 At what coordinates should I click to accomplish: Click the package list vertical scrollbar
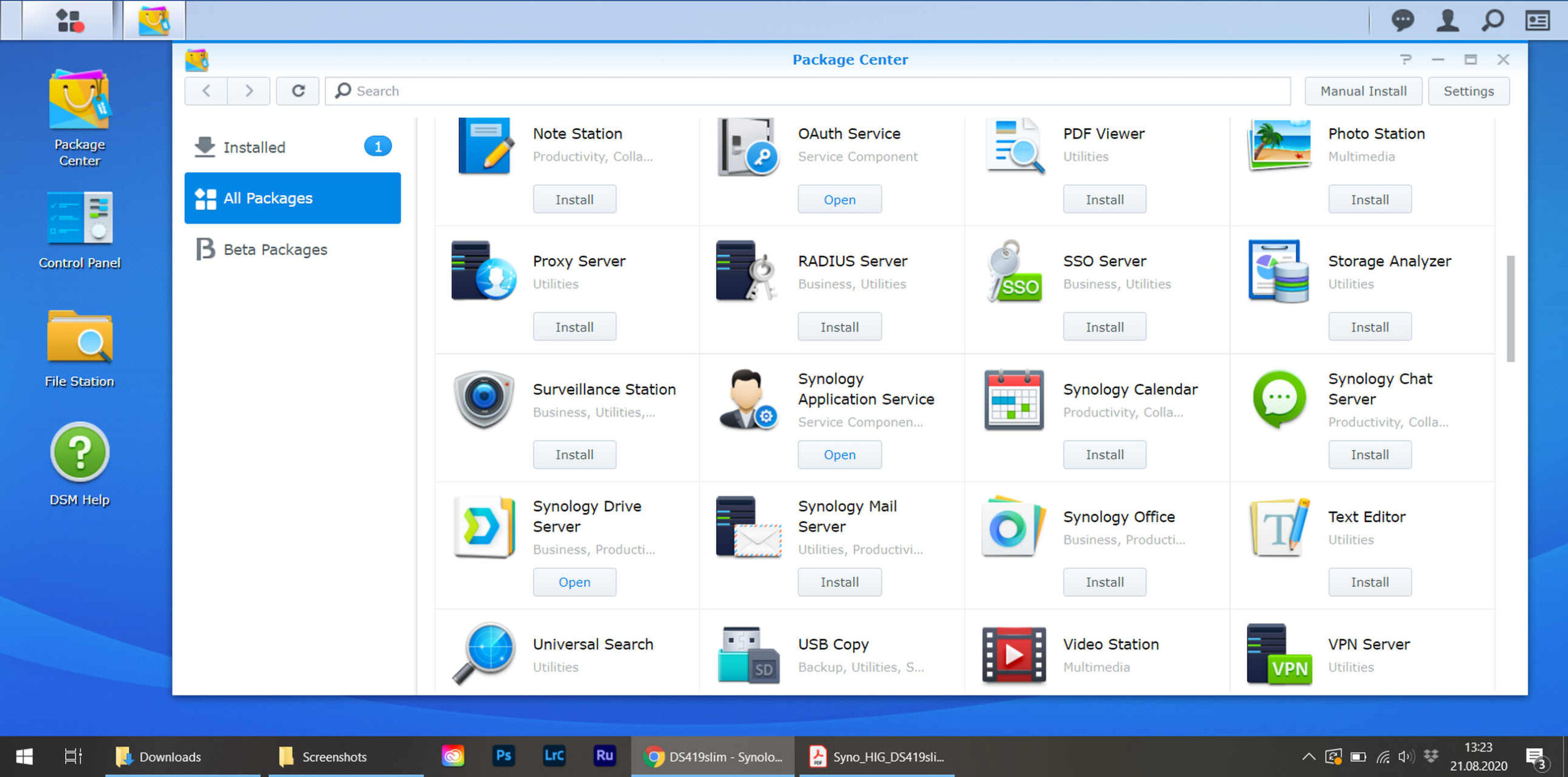tap(1510, 308)
